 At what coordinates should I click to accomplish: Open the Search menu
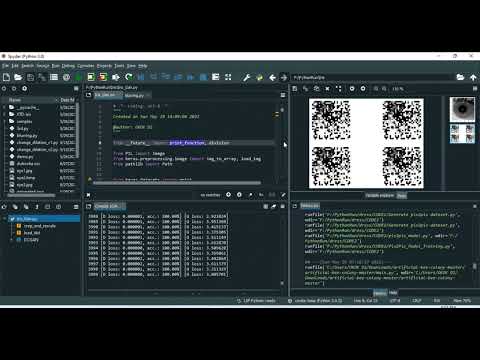point(27,66)
